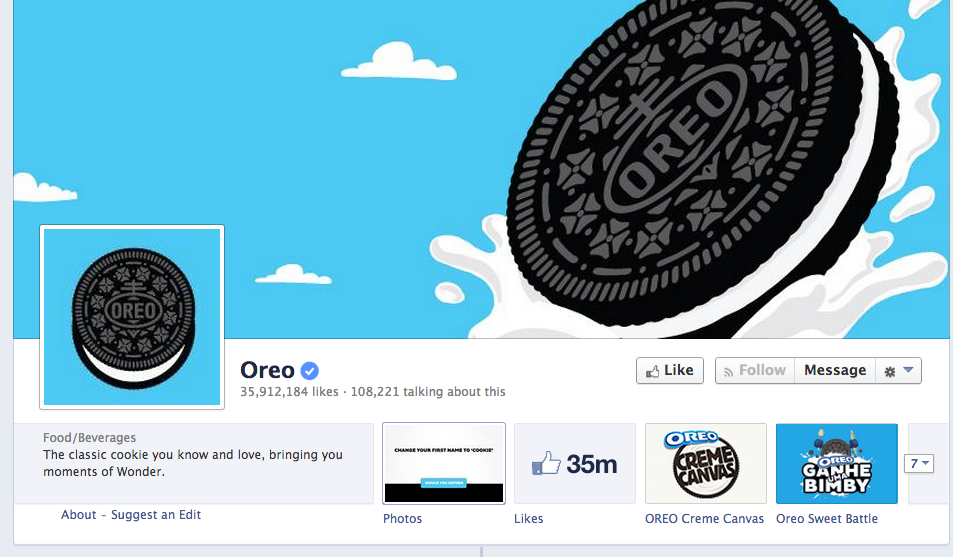Send a Message to Oreo
Viewport: 953px width, 557px height.
[x=834, y=370]
